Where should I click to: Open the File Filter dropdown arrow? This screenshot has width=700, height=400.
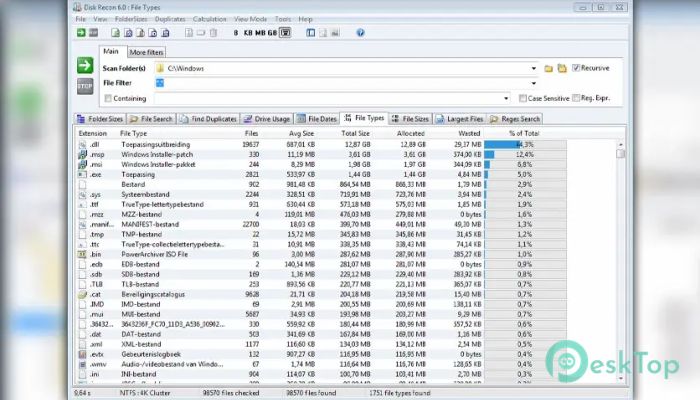533,83
